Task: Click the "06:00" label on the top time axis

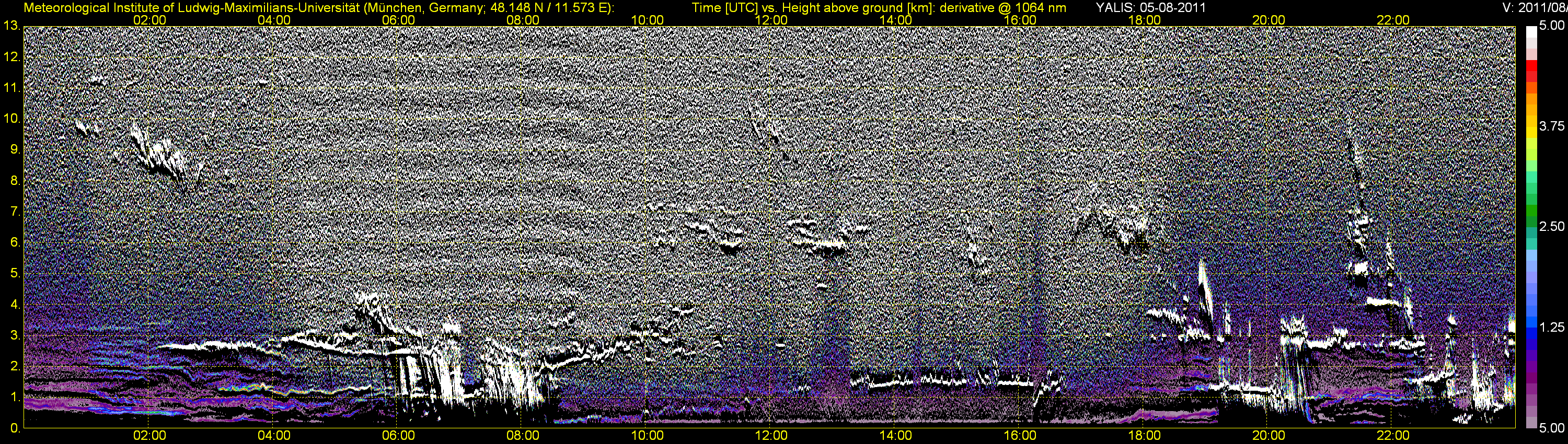Action: pyautogui.click(x=399, y=20)
